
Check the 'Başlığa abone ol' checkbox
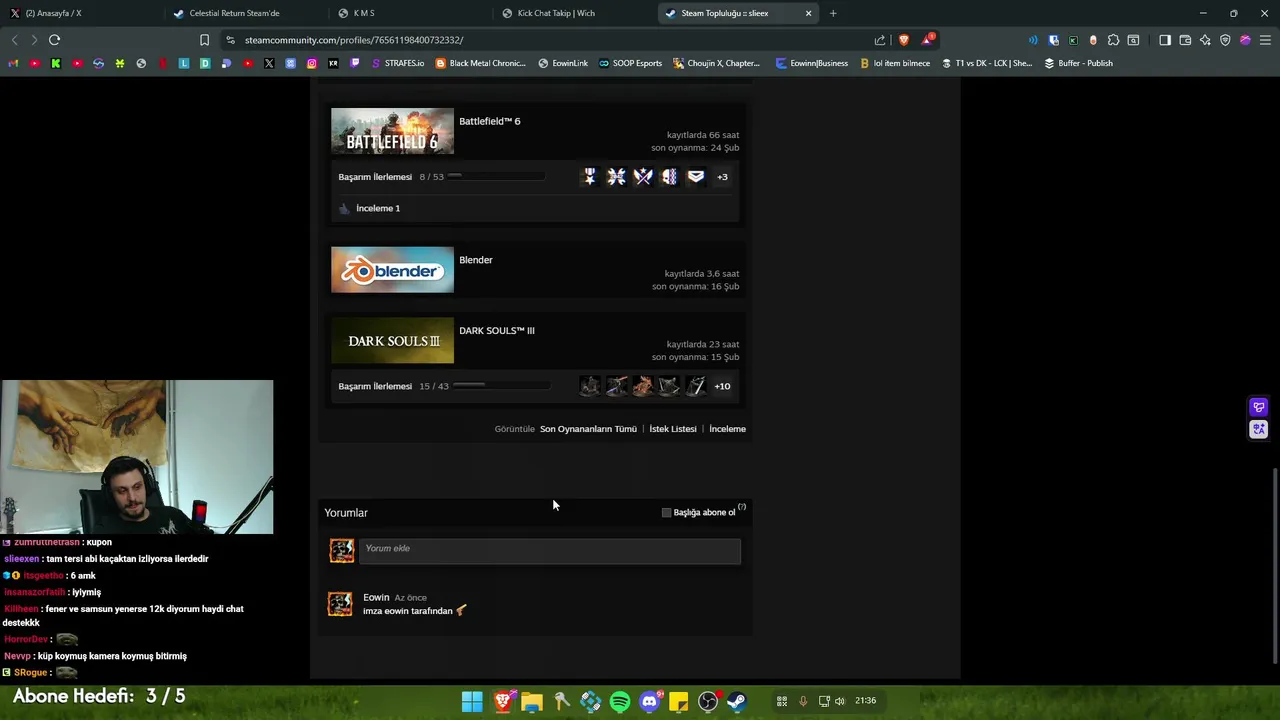click(667, 513)
